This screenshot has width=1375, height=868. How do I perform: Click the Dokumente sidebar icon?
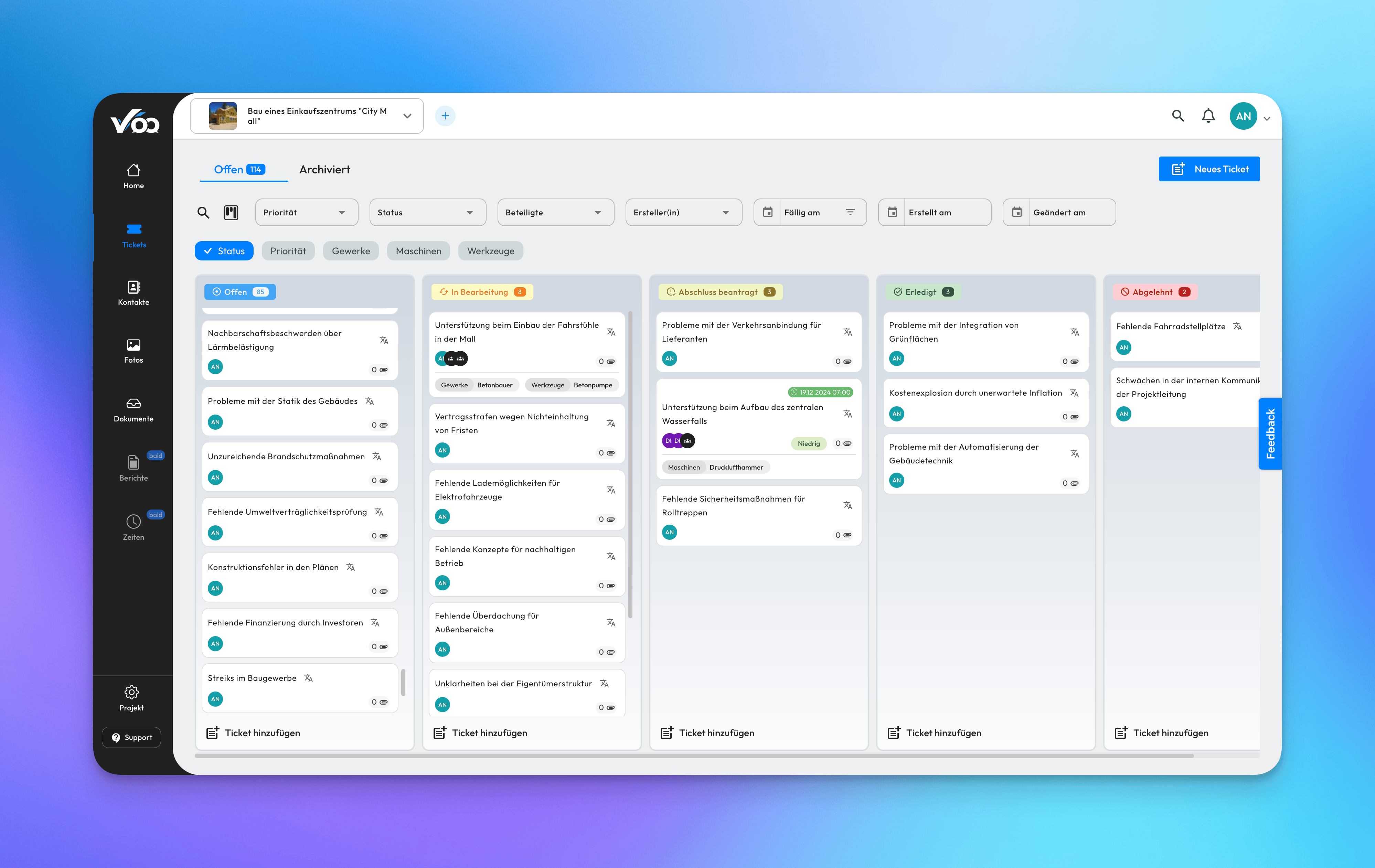(x=133, y=404)
